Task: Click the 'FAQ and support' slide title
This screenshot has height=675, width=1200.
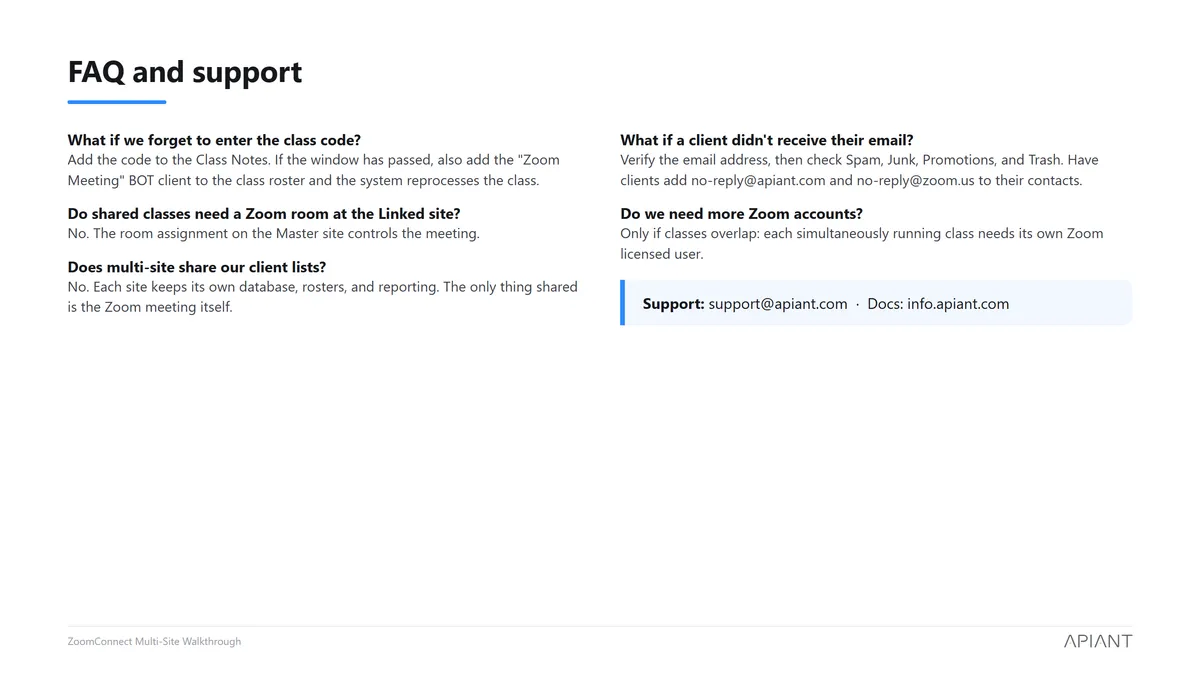Action: point(185,72)
